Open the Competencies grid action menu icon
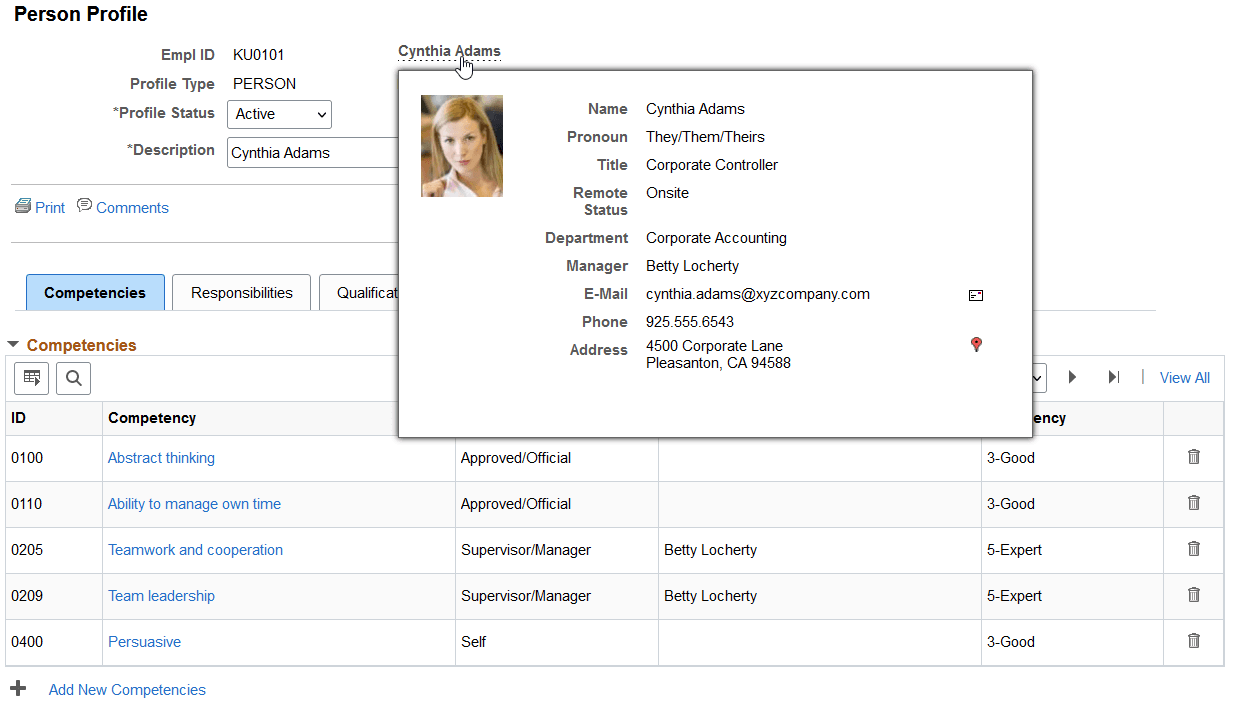The image size is (1233, 710). coord(31,378)
